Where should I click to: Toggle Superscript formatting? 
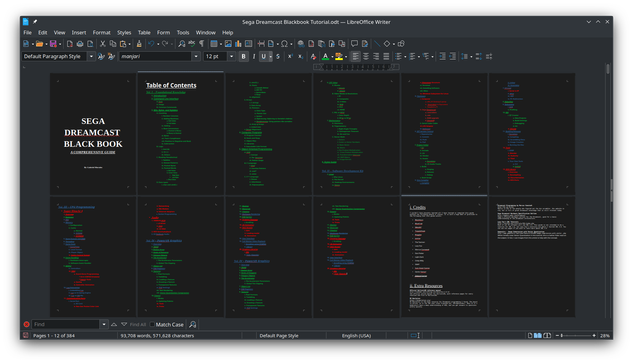[290, 57]
